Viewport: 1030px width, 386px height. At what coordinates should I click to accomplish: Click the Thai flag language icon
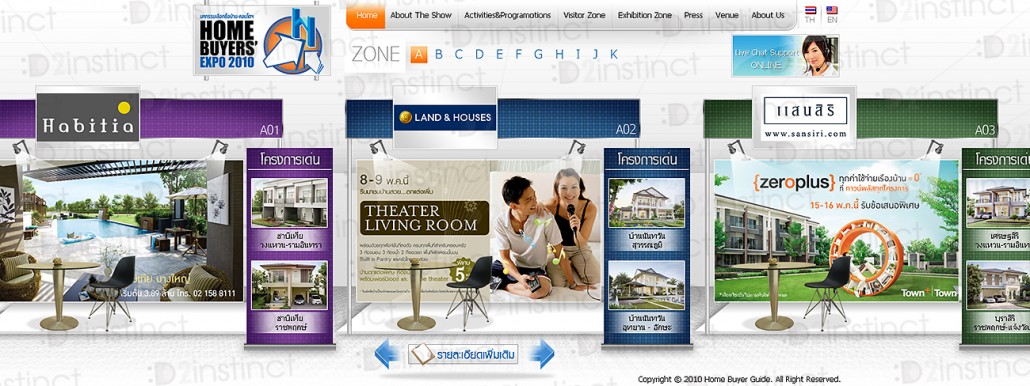[811, 11]
